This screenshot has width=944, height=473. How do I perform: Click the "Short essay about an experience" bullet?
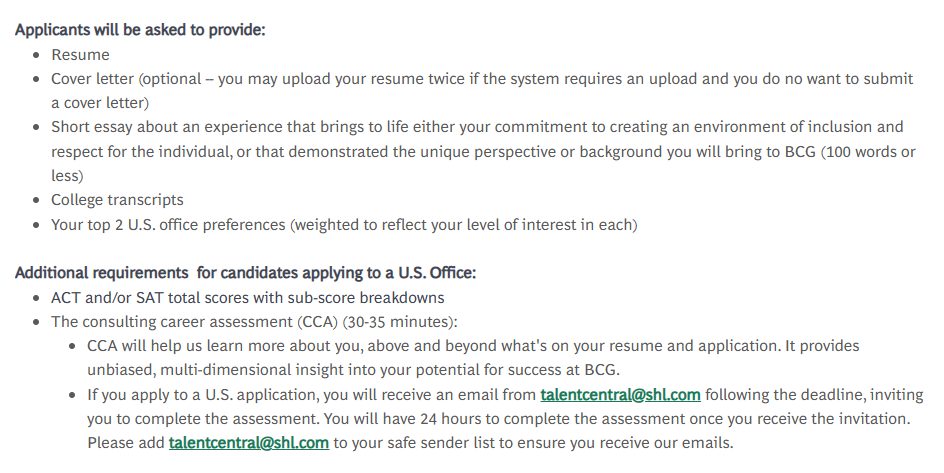pyautogui.click(x=483, y=151)
